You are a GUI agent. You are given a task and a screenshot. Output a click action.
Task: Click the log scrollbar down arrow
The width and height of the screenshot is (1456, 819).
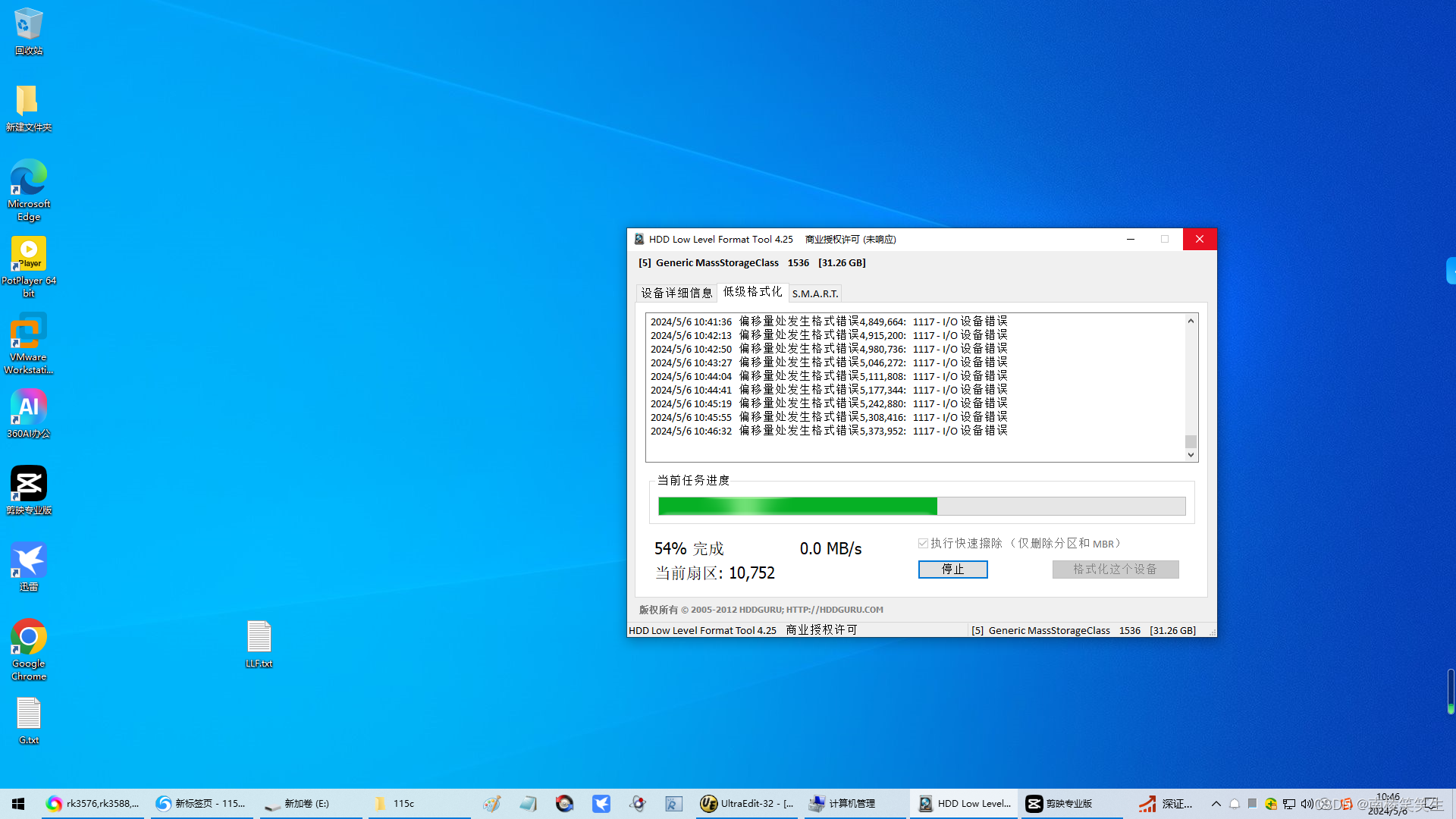tap(1191, 455)
